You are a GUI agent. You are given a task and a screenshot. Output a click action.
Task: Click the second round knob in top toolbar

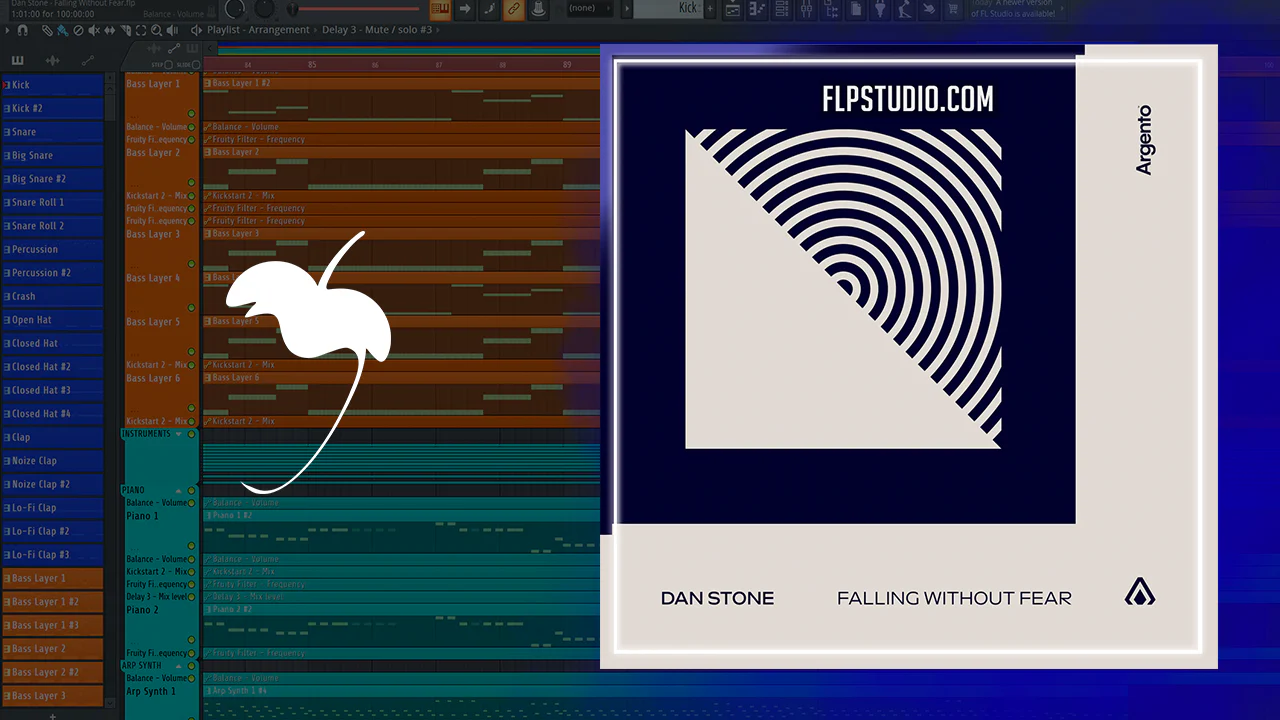[x=264, y=9]
